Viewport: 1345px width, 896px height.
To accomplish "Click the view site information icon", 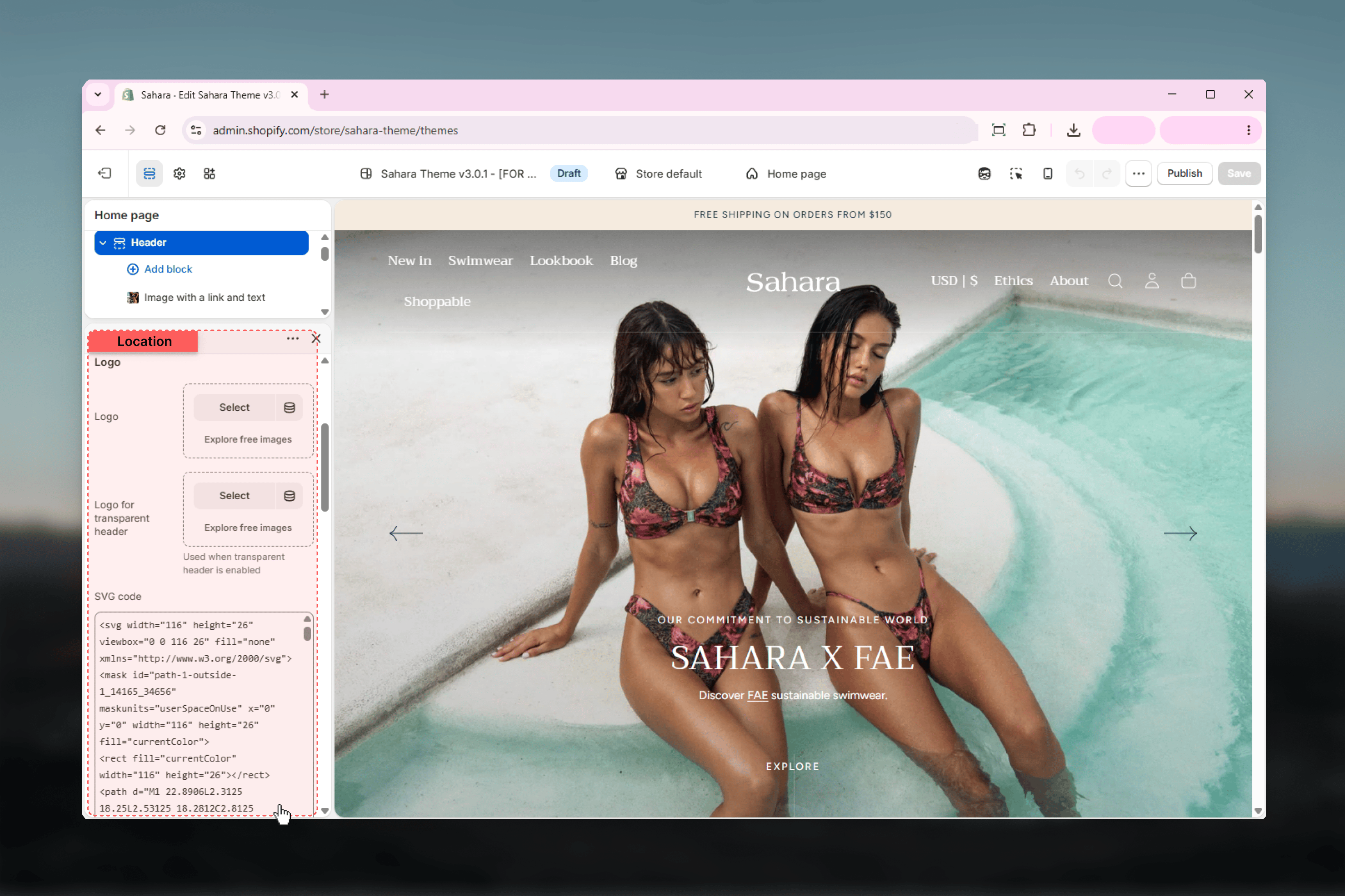I will [x=196, y=130].
